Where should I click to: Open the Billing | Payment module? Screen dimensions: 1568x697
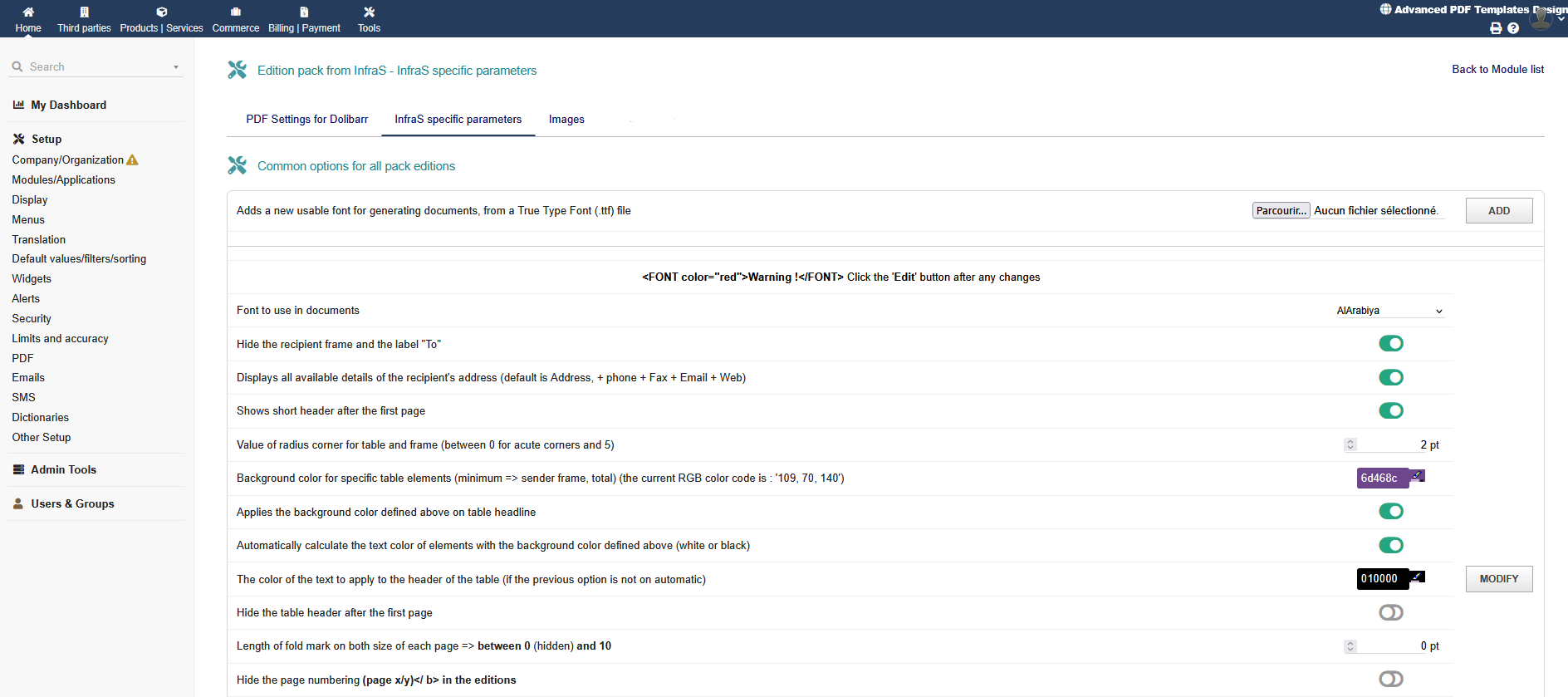[x=304, y=12]
